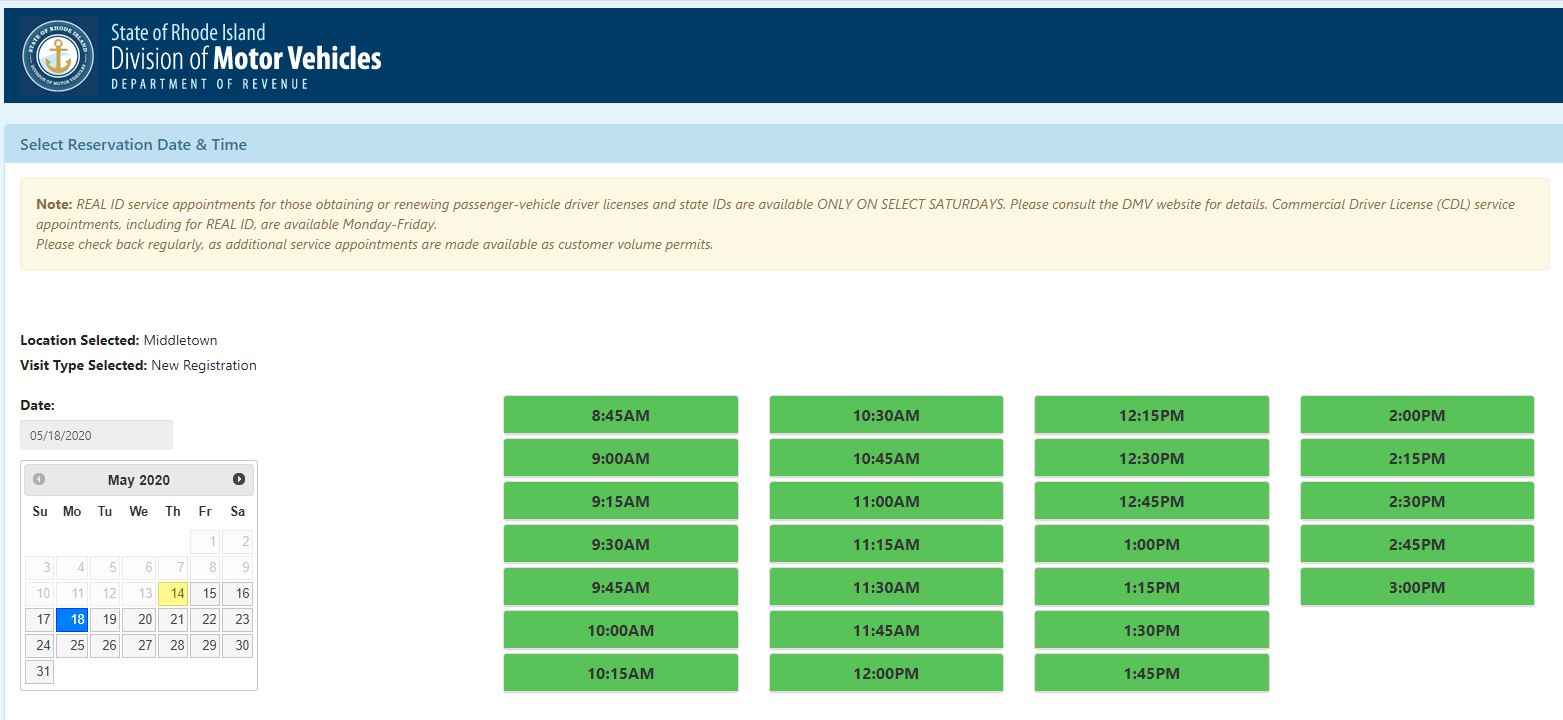This screenshot has height=720, width=1563.
Task: Select the 1:45PM time button
Action: (x=1151, y=673)
